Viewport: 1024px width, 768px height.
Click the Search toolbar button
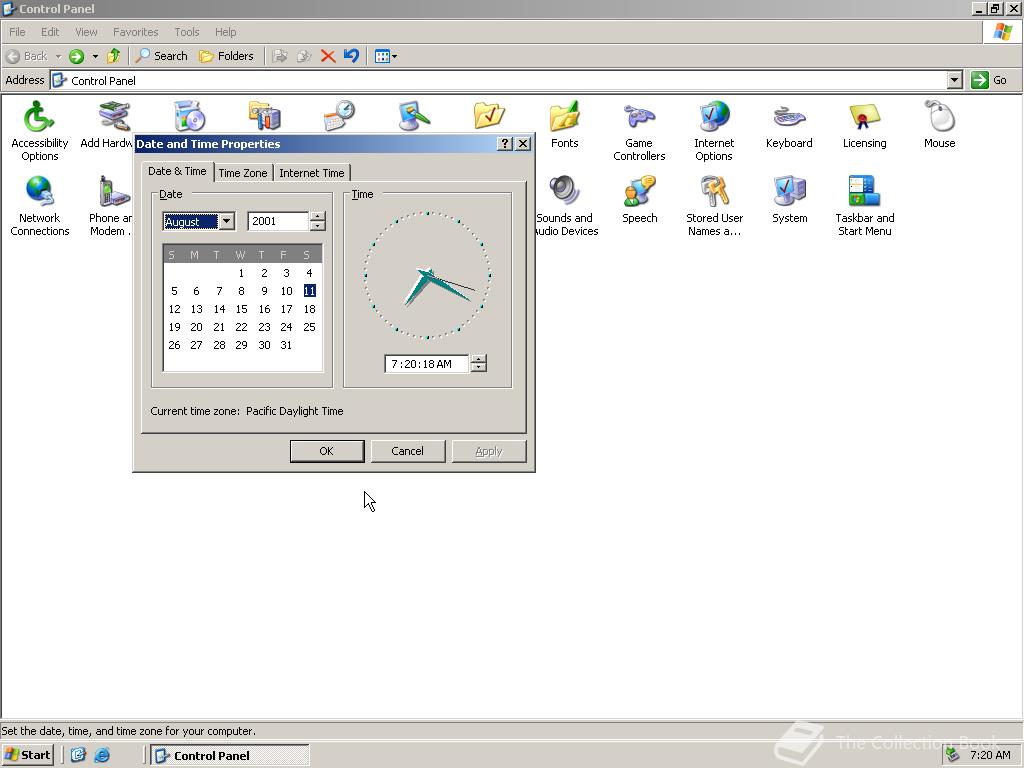click(161, 56)
